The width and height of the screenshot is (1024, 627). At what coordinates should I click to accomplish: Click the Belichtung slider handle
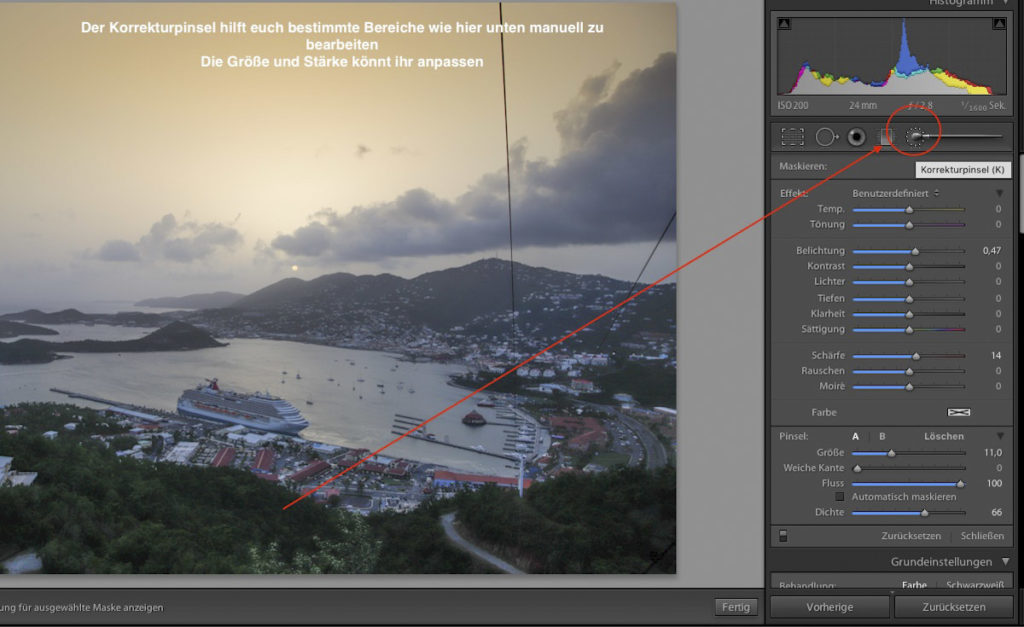pos(915,251)
